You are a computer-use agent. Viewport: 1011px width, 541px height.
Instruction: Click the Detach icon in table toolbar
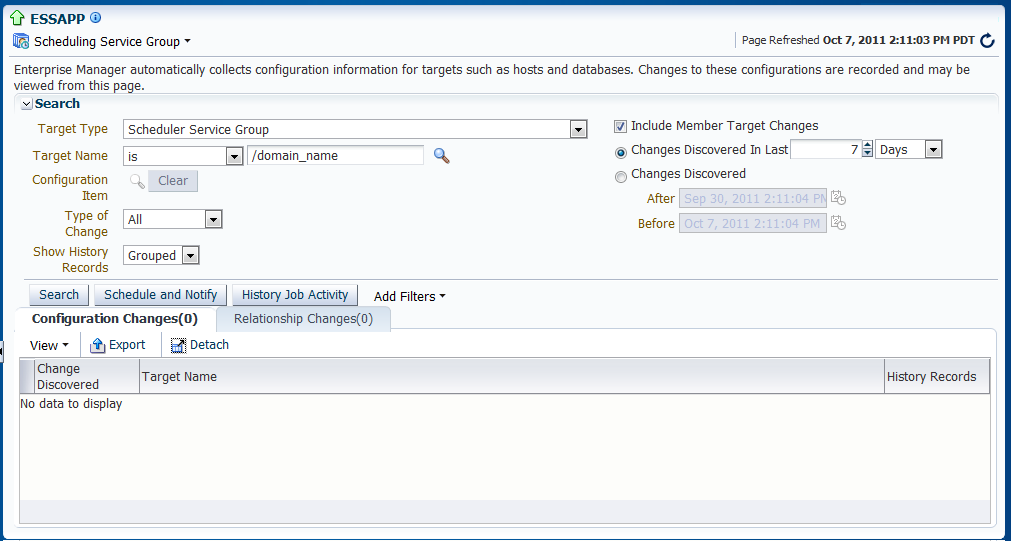[x=179, y=346]
